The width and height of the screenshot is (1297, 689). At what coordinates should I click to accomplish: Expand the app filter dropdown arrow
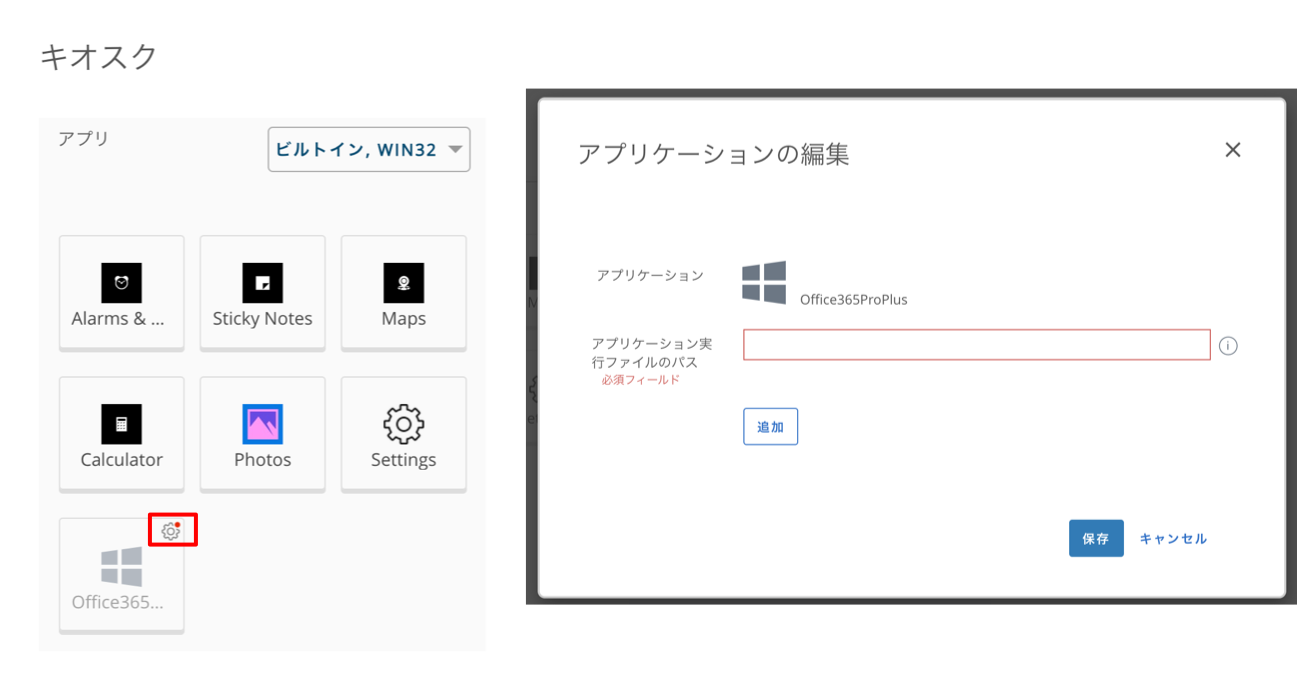click(x=455, y=150)
